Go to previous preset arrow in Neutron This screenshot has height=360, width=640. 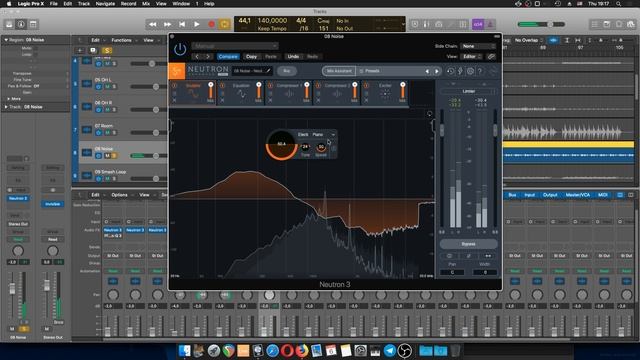click(x=427, y=71)
